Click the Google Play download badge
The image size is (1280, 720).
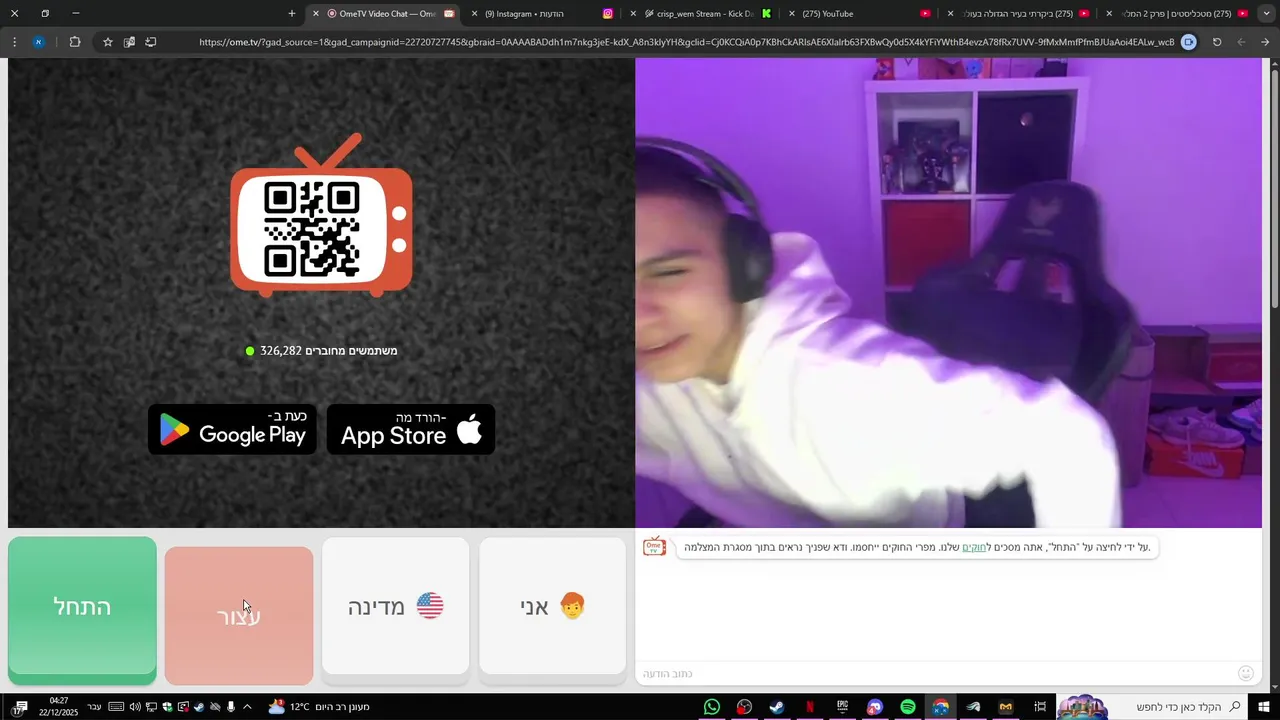(x=232, y=430)
